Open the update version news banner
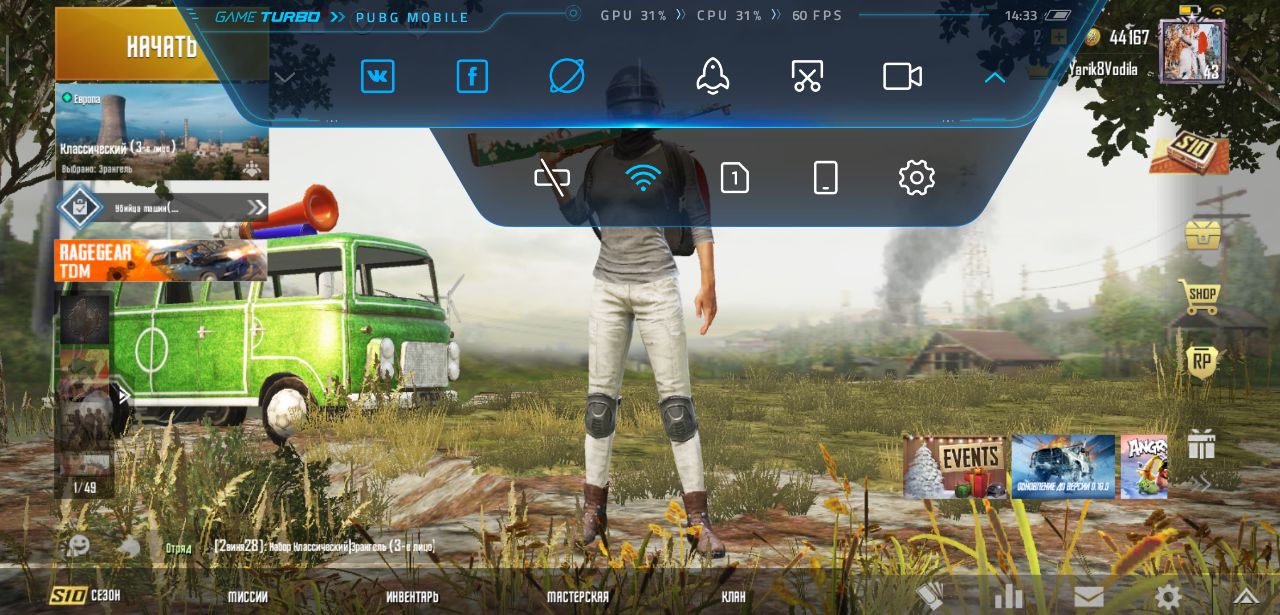This screenshot has width=1280, height=615. tap(1063, 466)
